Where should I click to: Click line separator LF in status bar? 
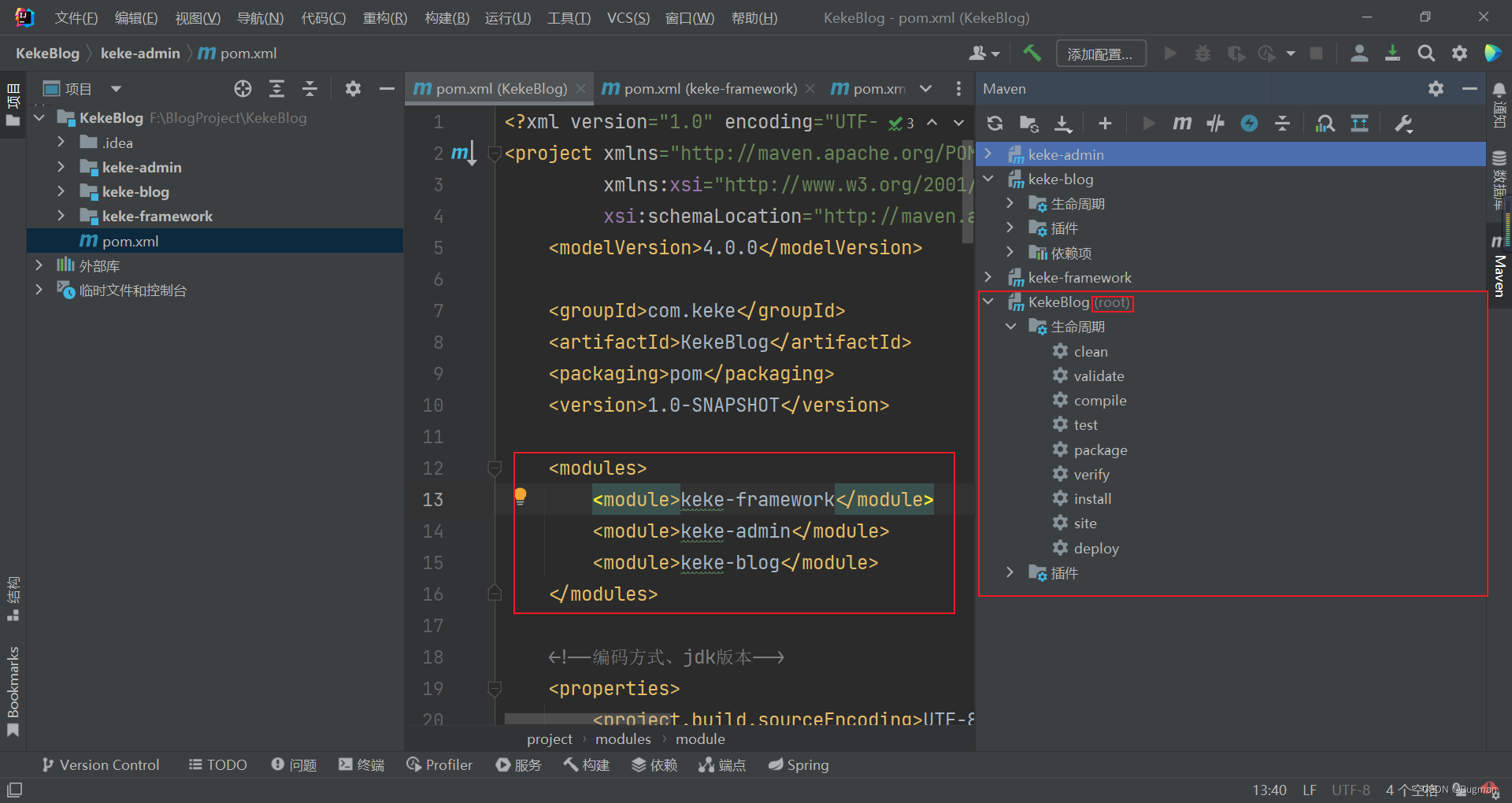tap(1310, 790)
